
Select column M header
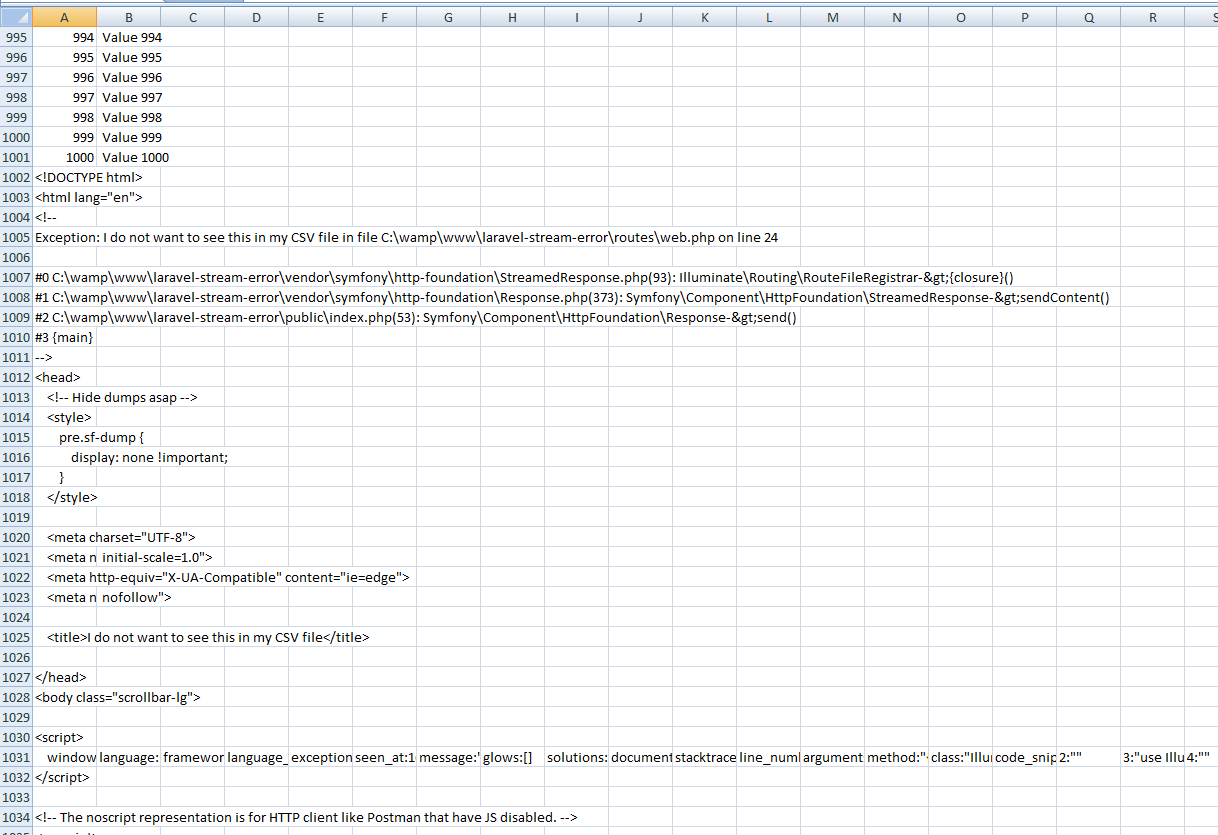pyautogui.click(x=833, y=17)
